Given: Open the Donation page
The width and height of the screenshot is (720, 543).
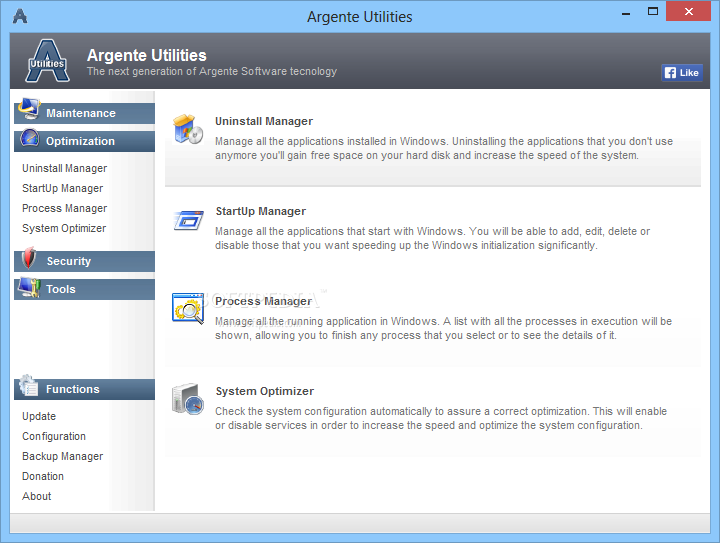Looking at the screenshot, I should pos(43,476).
